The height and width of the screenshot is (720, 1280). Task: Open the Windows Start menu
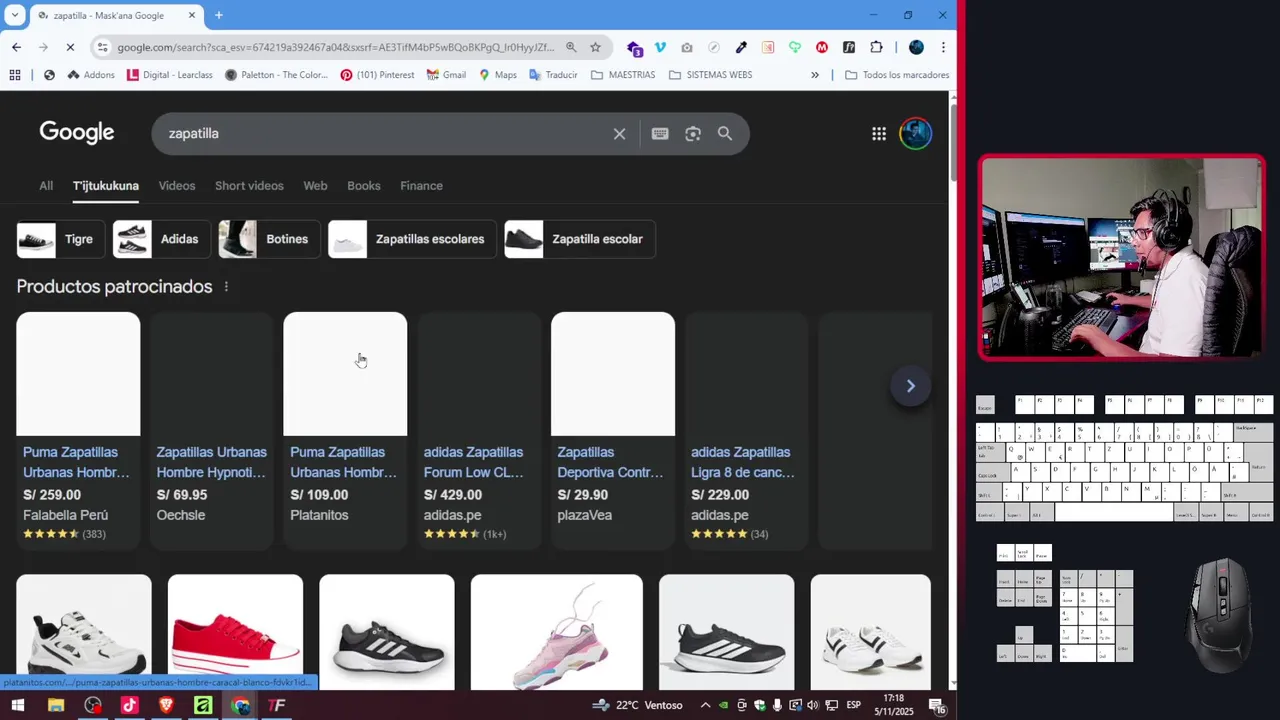click(x=17, y=705)
